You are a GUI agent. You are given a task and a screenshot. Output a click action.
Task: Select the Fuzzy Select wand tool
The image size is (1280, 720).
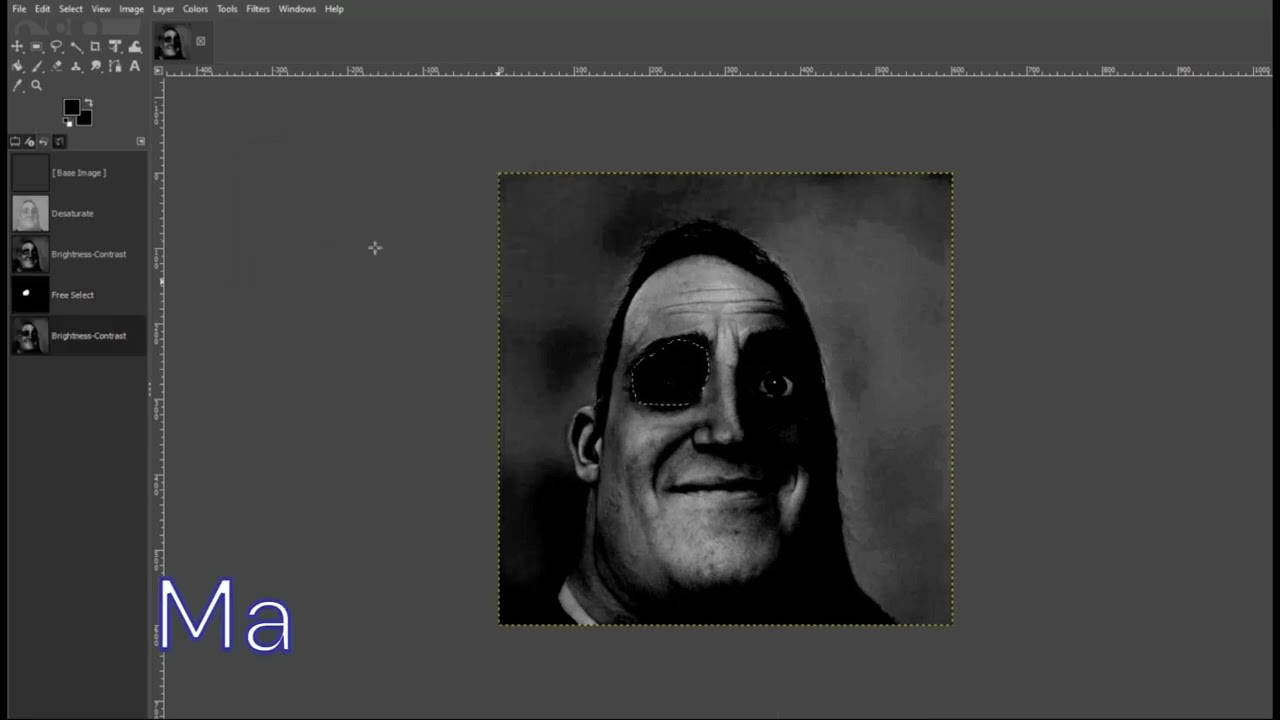pos(76,46)
